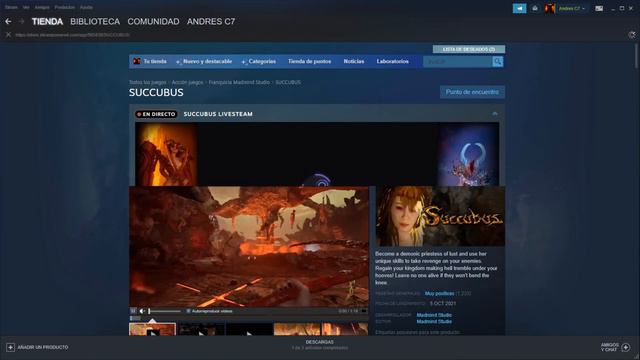Screen dimensions: 640x360
Task: Click the thumbnail strip scroll handle
Action: tap(135, 318)
